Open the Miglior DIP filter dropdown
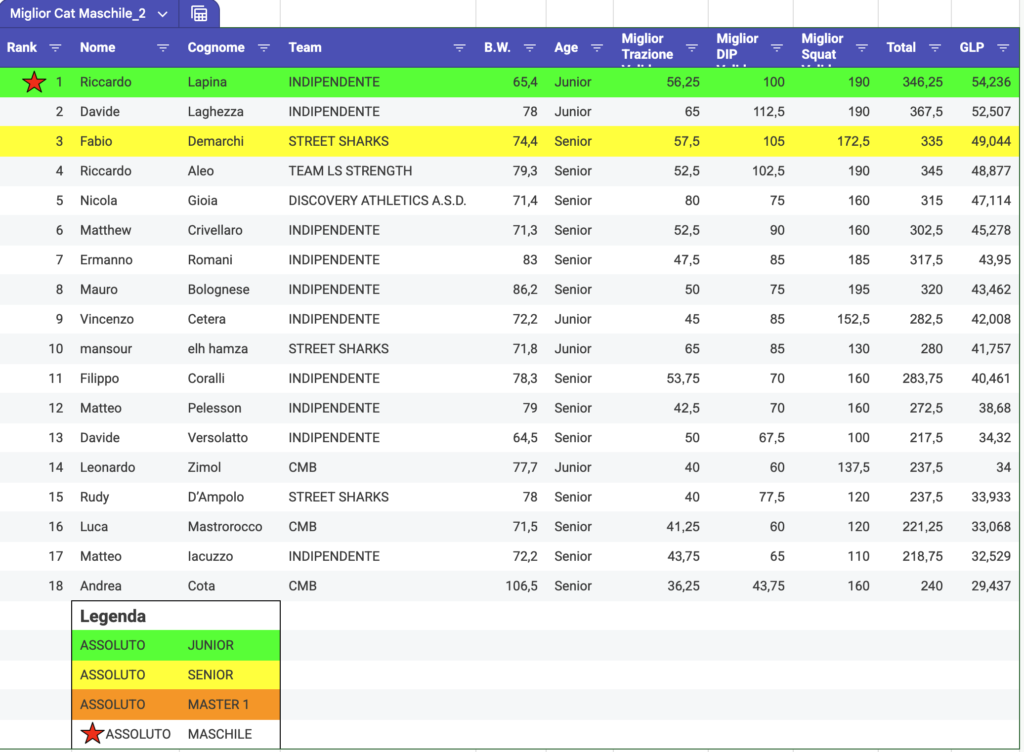Image resolution: width=1024 pixels, height=752 pixels. pos(776,48)
